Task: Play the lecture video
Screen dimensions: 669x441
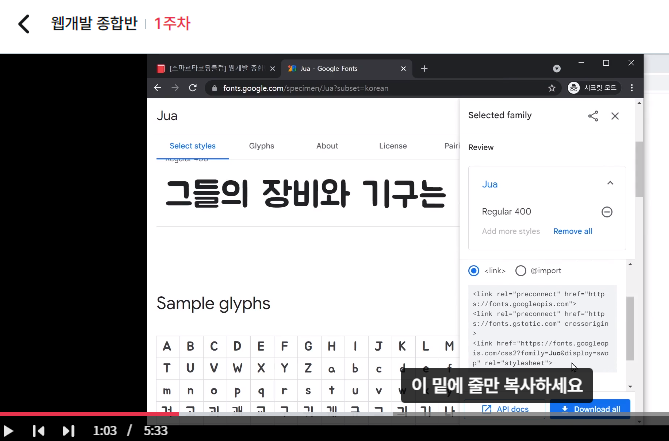Action: 8,431
